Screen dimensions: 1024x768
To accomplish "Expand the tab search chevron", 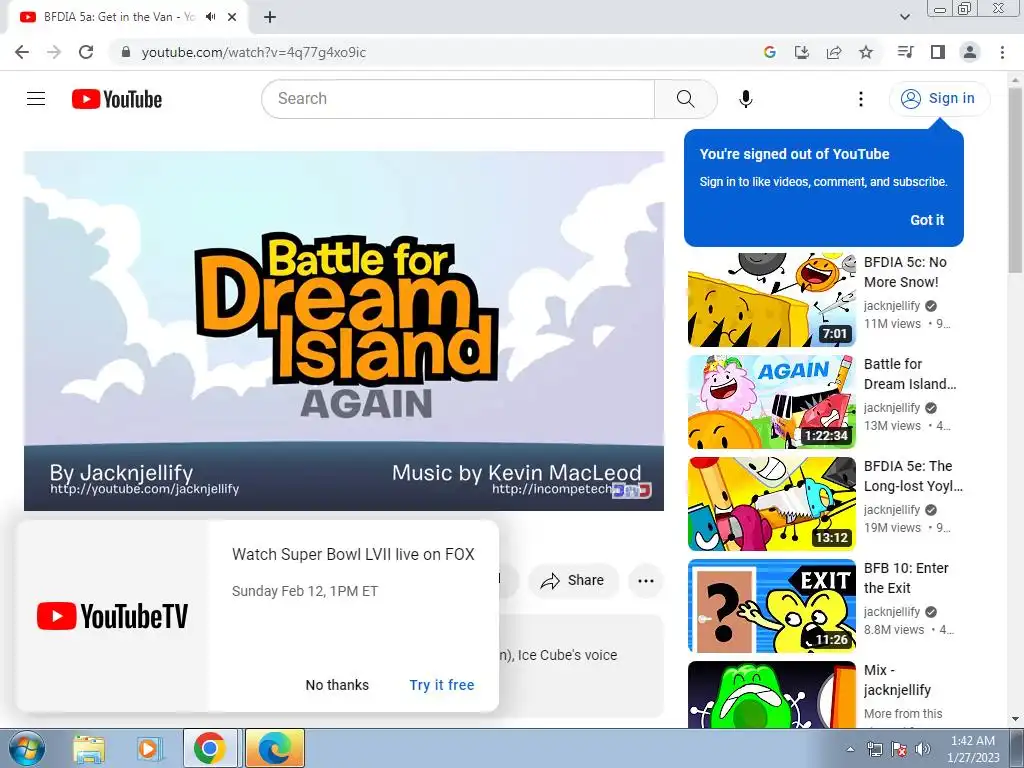I will [904, 17].
